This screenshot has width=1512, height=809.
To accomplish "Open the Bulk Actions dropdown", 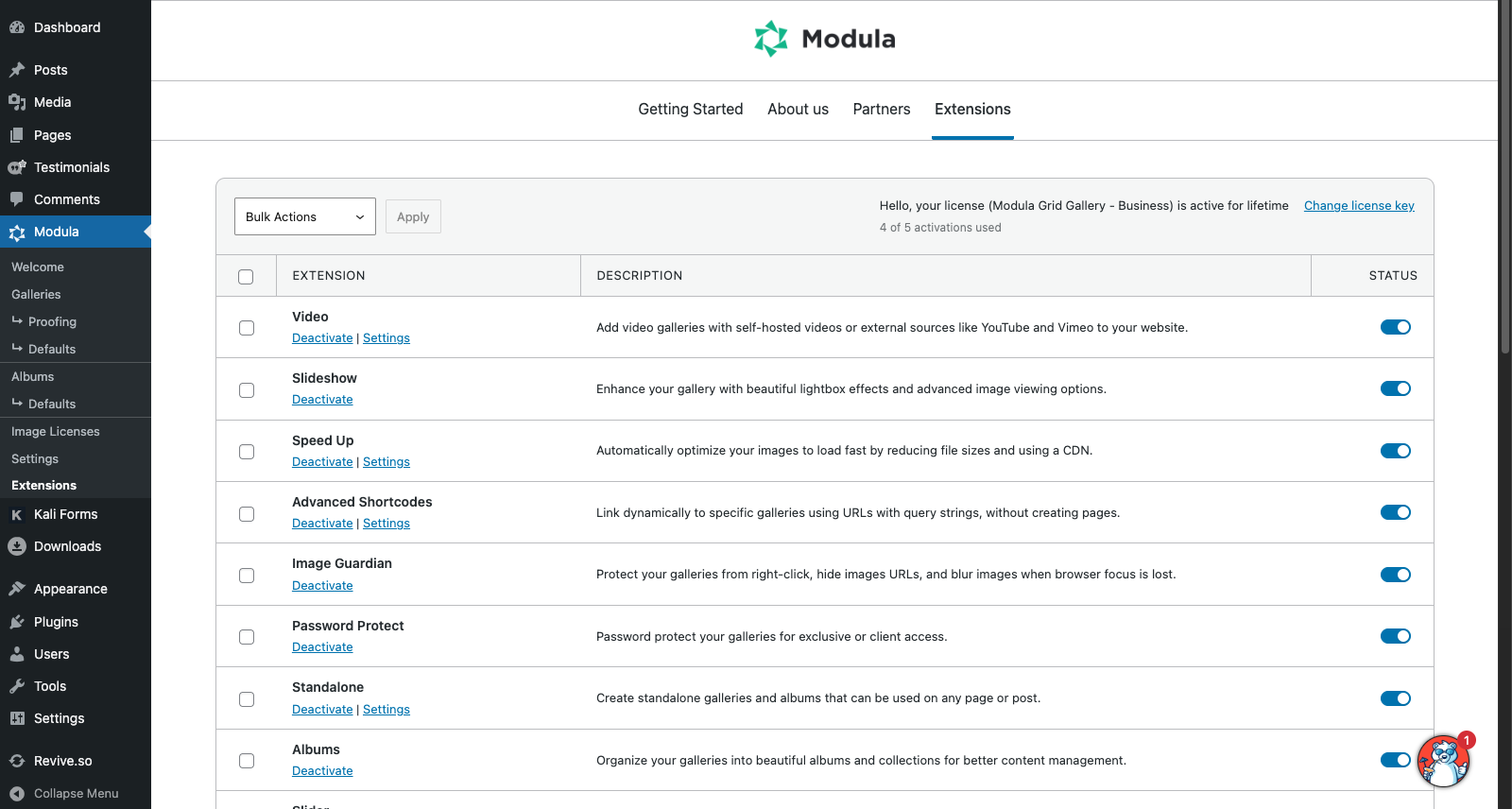I will (x=304, y=216).
